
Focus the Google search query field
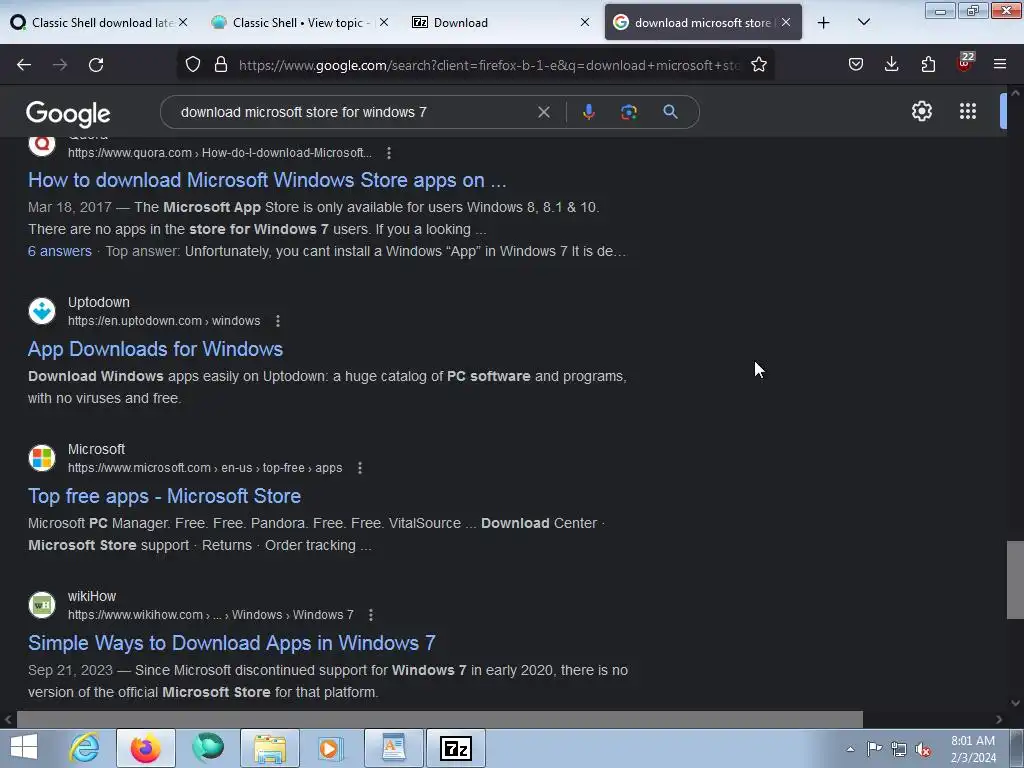(353, 112)
